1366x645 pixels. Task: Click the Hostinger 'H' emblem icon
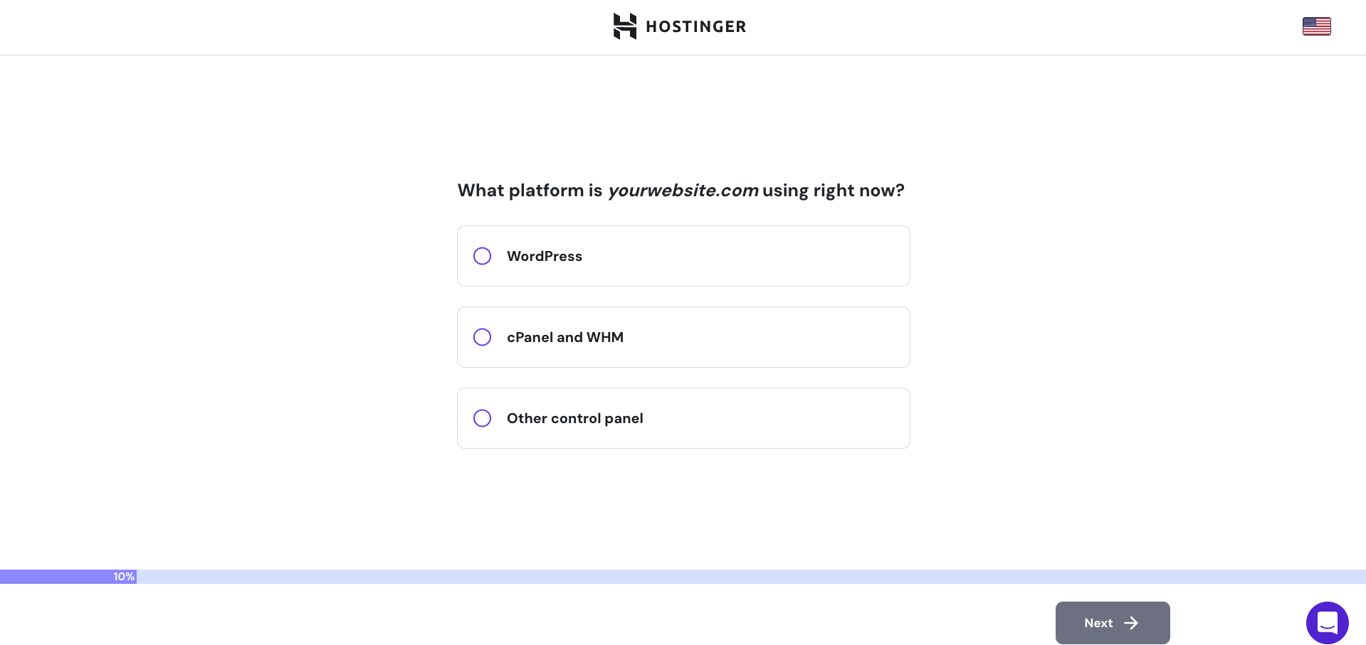tap(623, 27)
